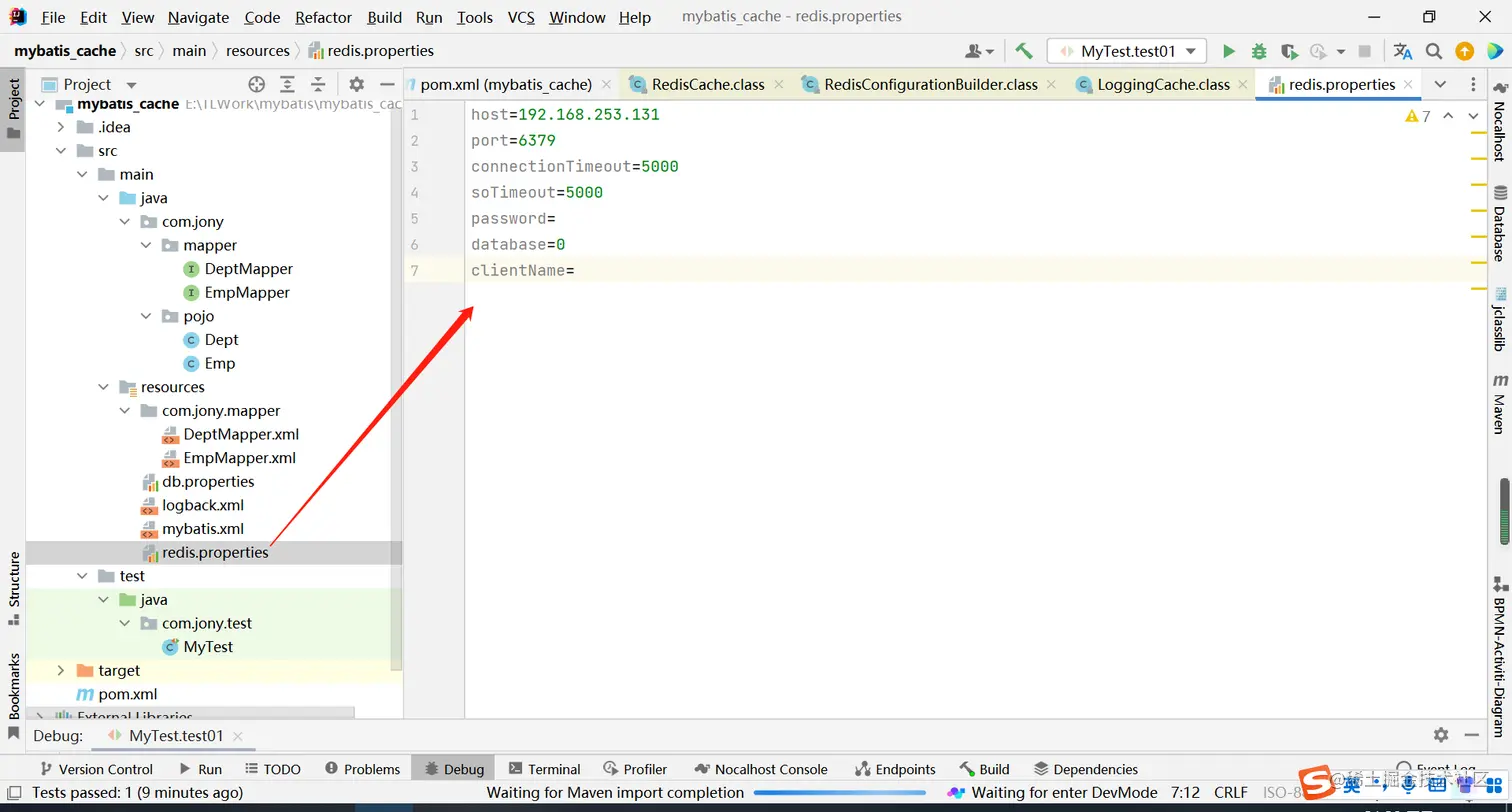Image resolution: width=1512 pixels, height=812 pixels.
Task: Collapse the com.jony.mapper resources folder
Action: click(x=125, y=411)
